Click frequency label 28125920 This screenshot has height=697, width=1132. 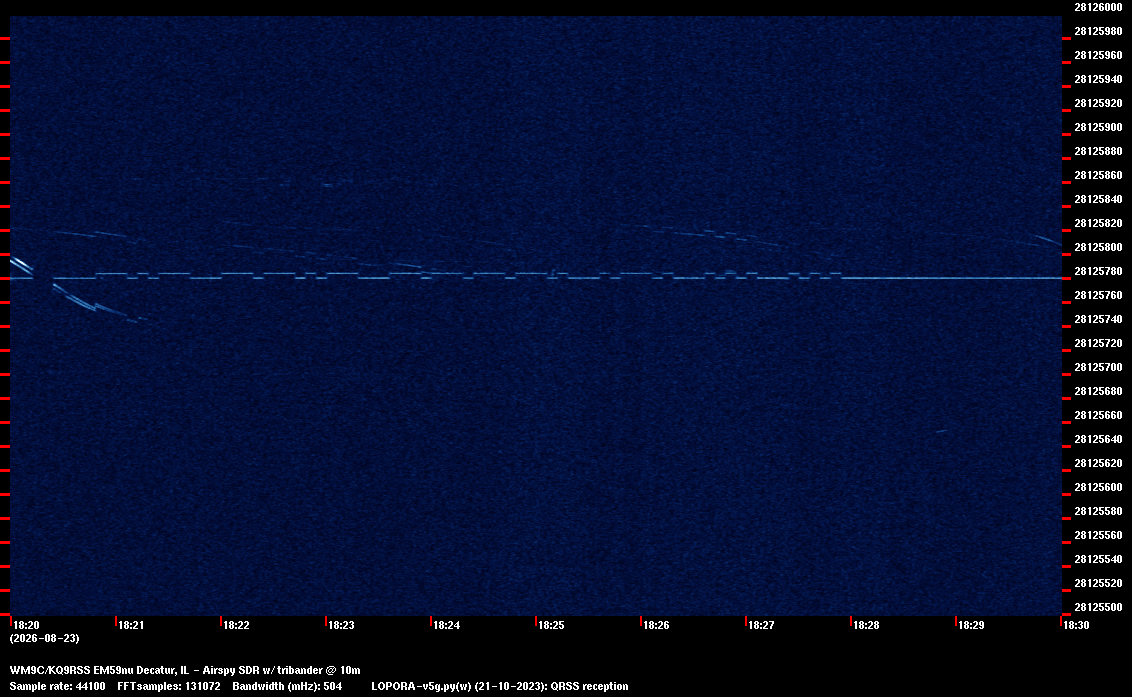1098,103
